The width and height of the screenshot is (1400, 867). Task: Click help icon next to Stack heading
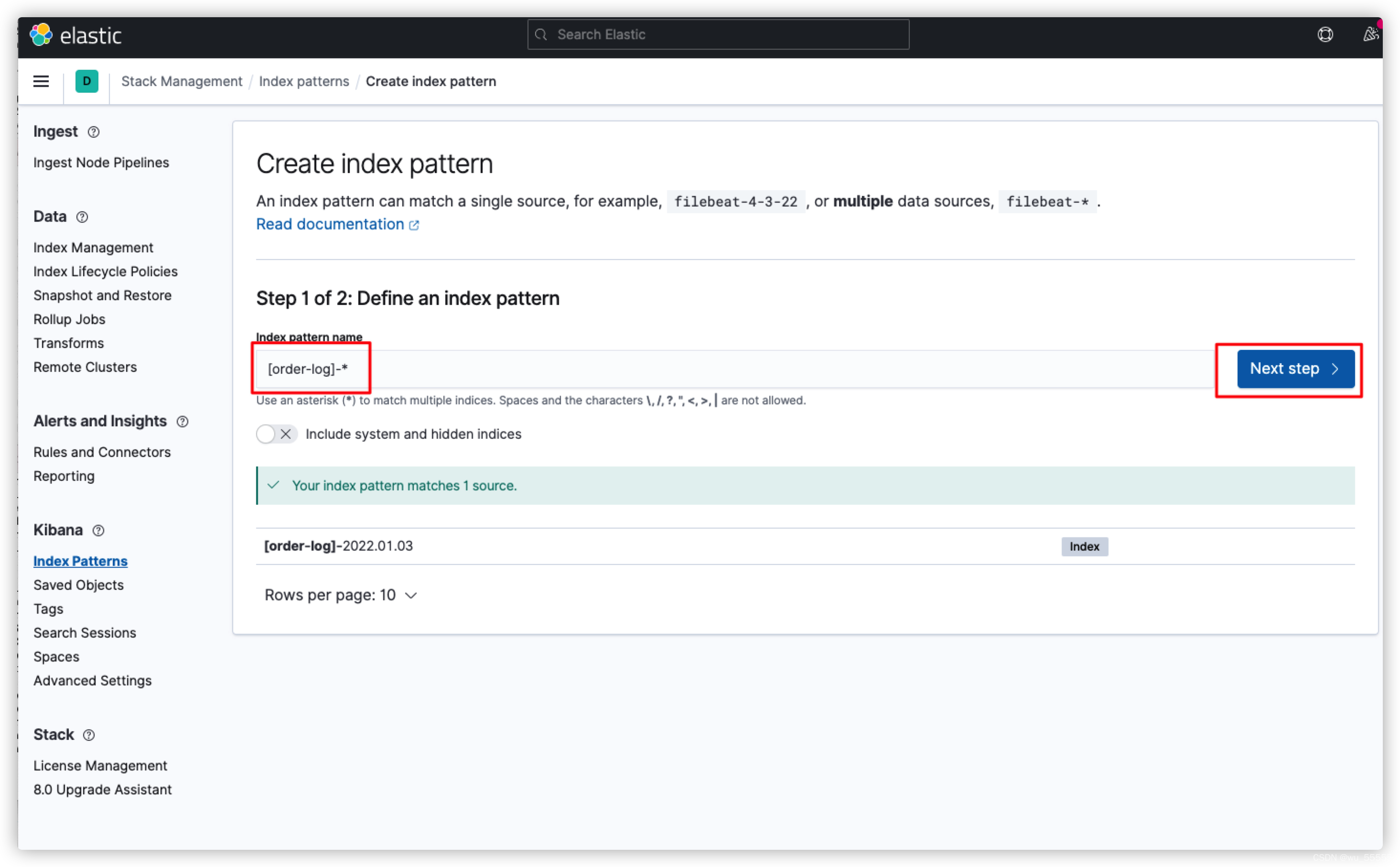coord(89,735)
